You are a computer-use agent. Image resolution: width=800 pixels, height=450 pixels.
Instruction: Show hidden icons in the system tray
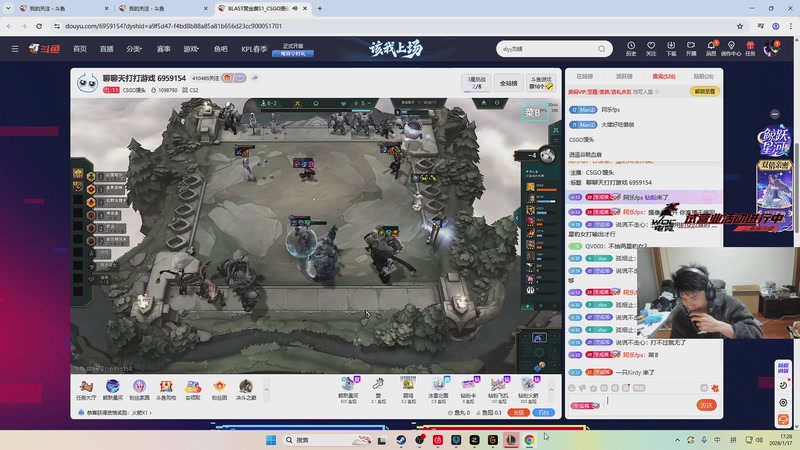pyautogui.click(x=677, y=440)
